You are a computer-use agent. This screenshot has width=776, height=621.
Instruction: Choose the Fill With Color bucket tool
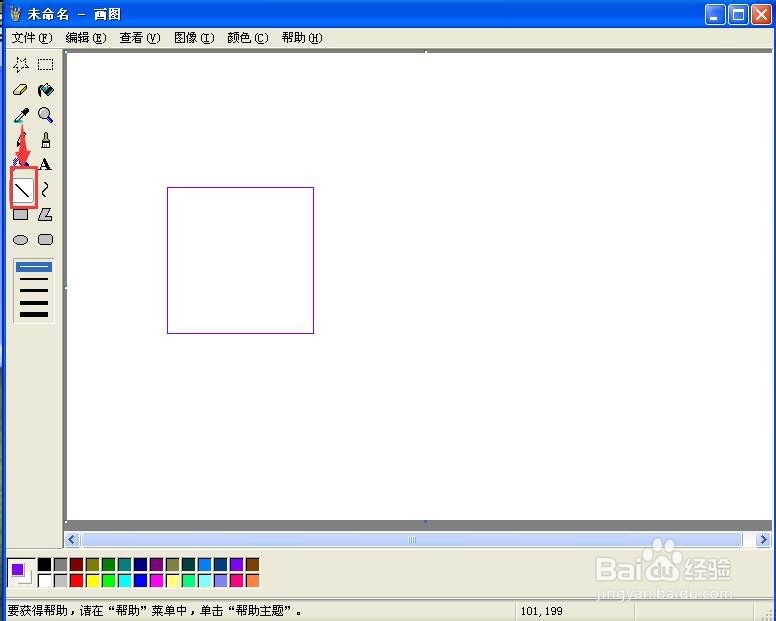tap(46, 90)
